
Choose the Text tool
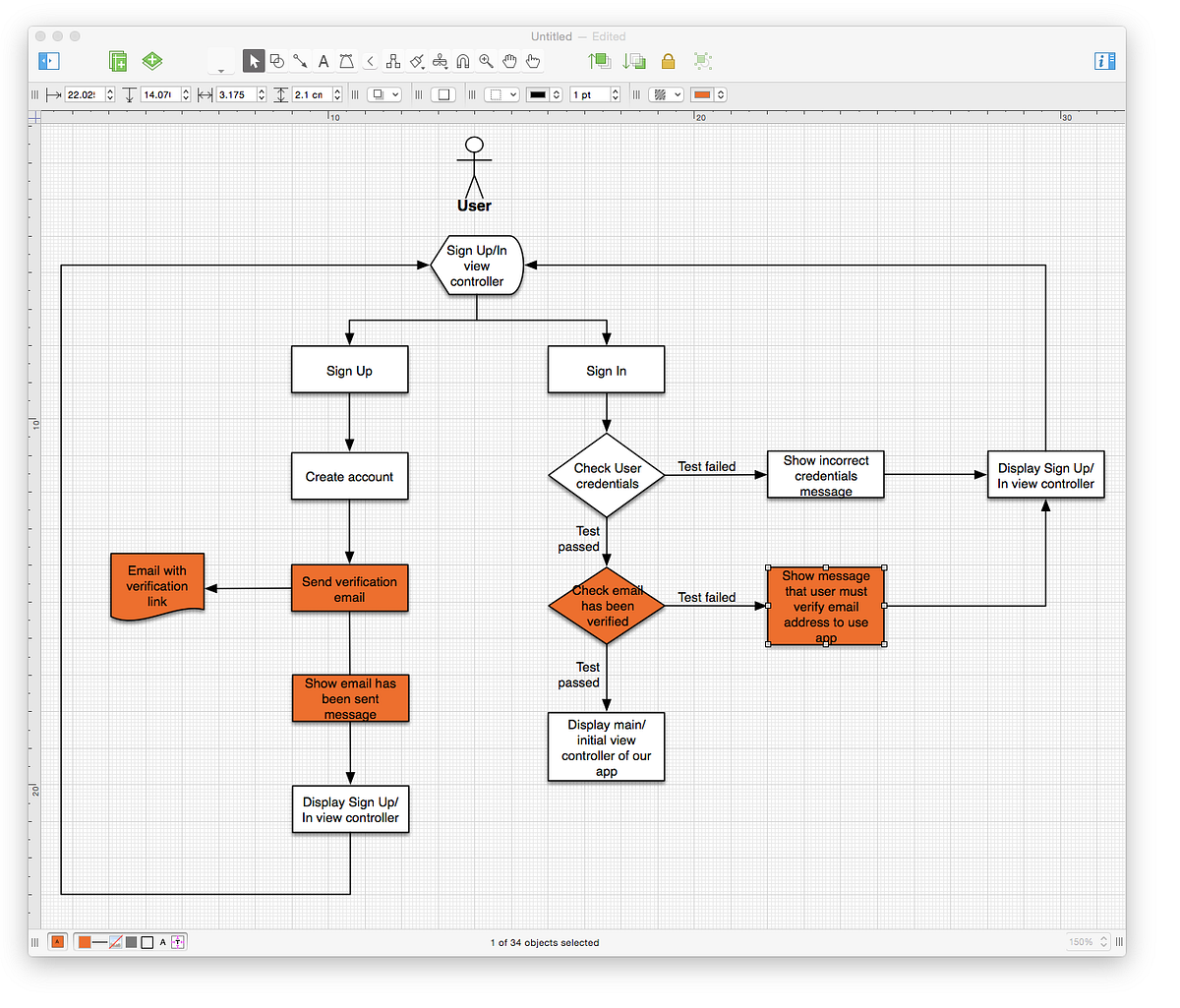[323, 61]
